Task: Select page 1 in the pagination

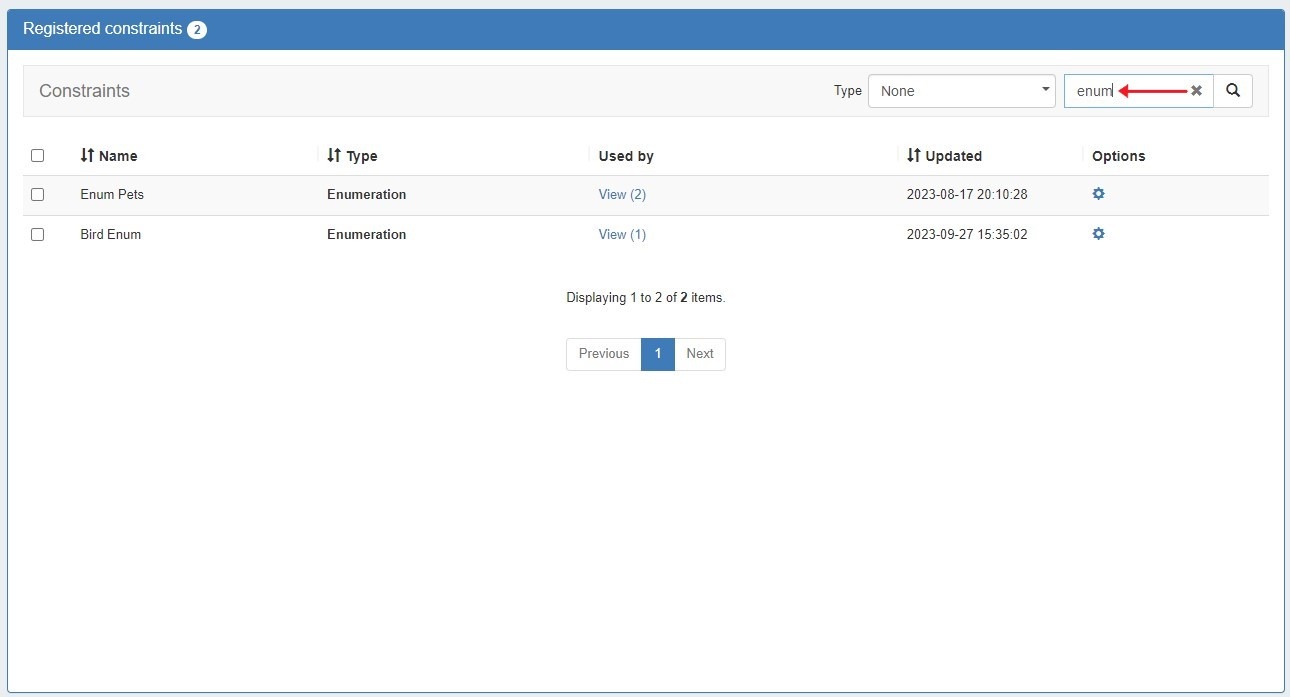Action: (658, 354)
